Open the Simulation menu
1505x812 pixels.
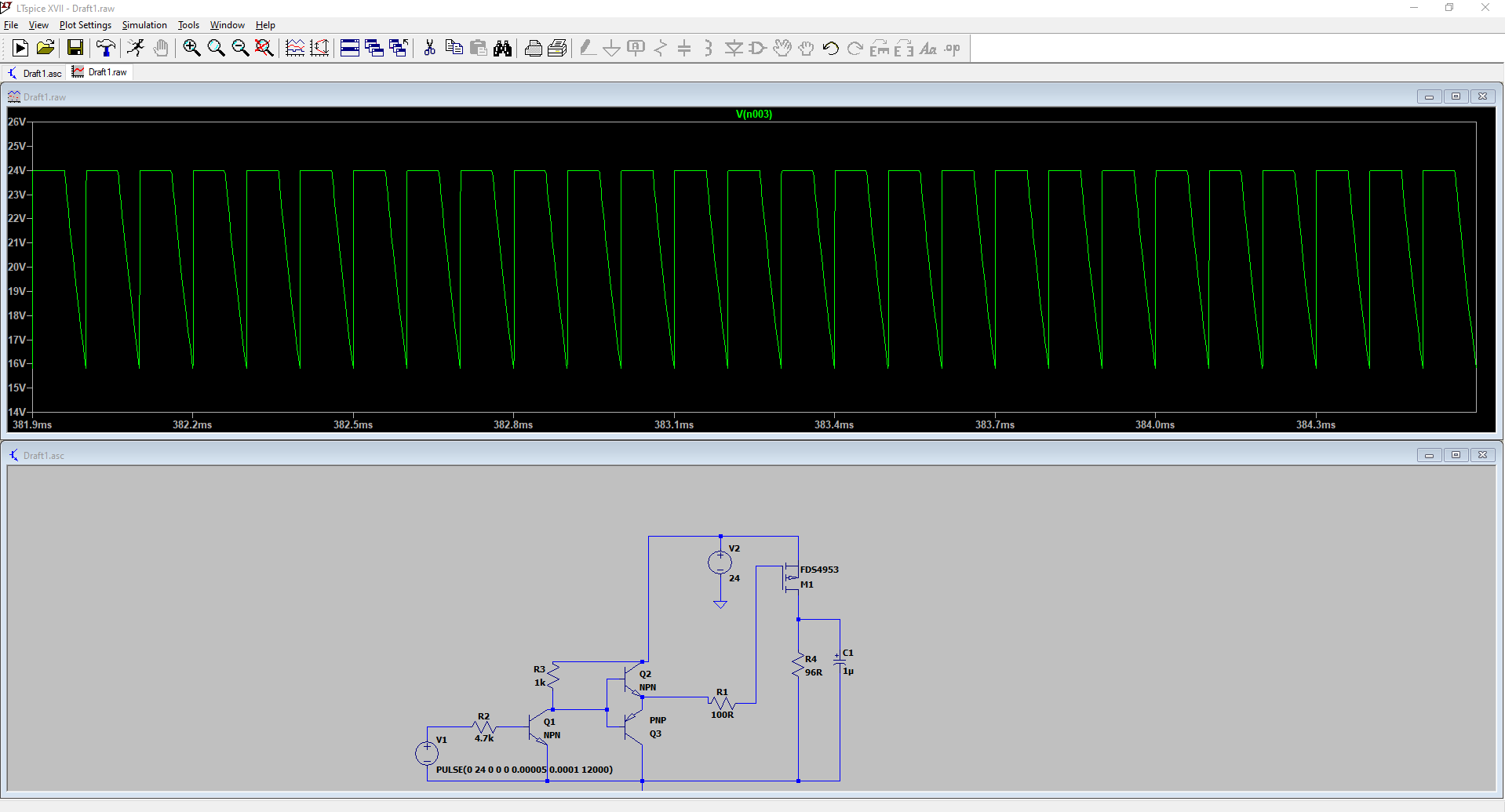(144, 25)
